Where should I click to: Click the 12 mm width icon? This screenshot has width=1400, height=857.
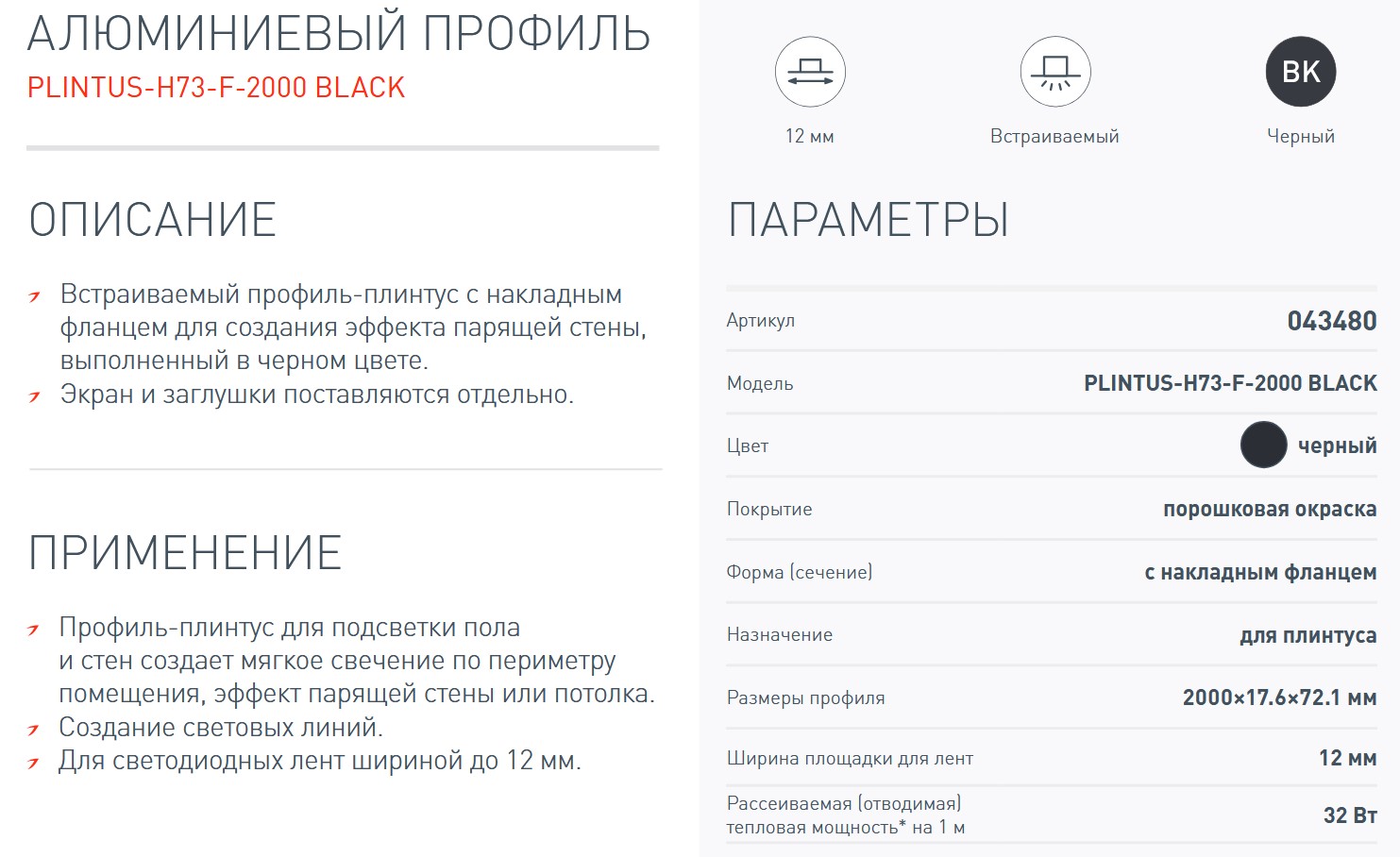pos(810,72)
